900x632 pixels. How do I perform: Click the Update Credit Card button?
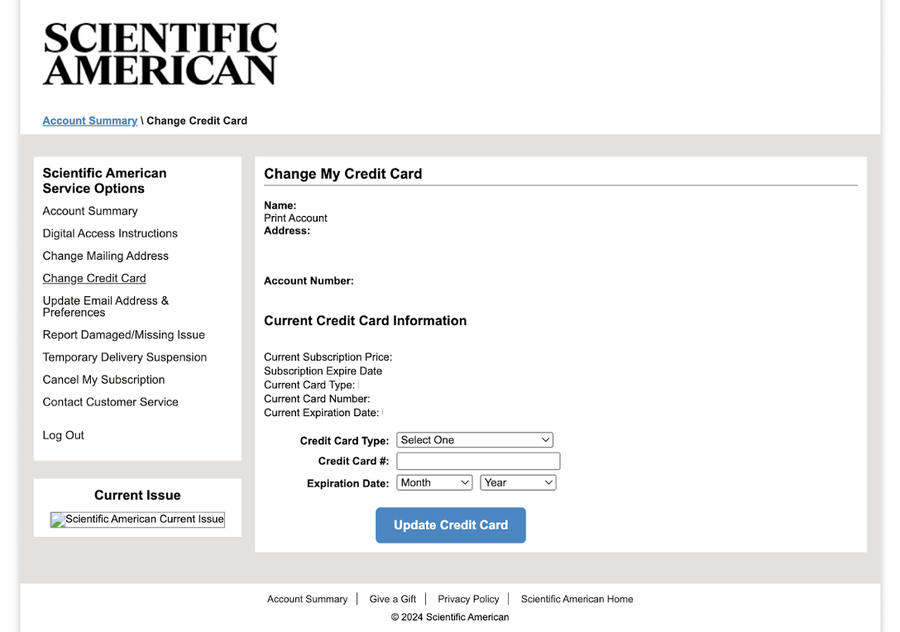tap(450, 524)
